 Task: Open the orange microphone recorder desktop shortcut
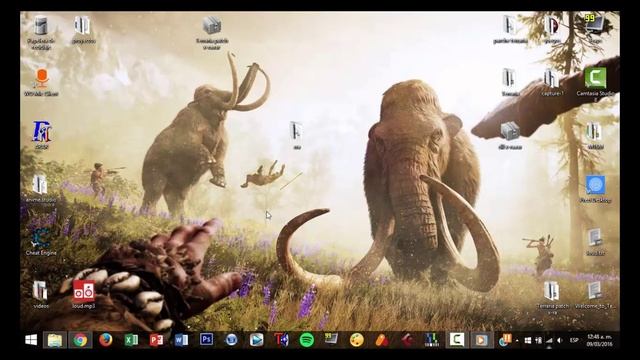click(x=41, y=82)
